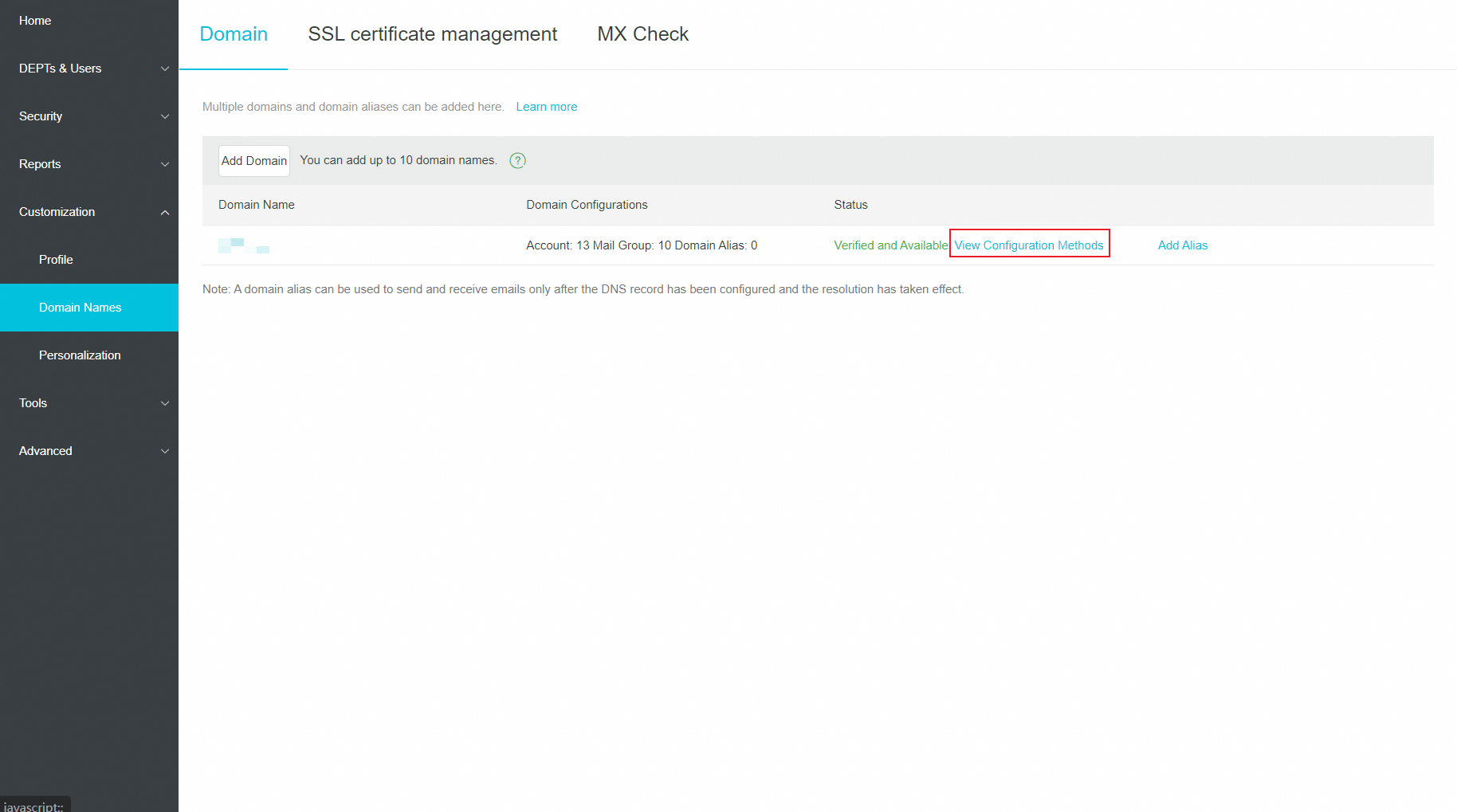Select Domain Names in the sidebar
The height and width of the screenshot is (812, 1457).
coord(89,308)
